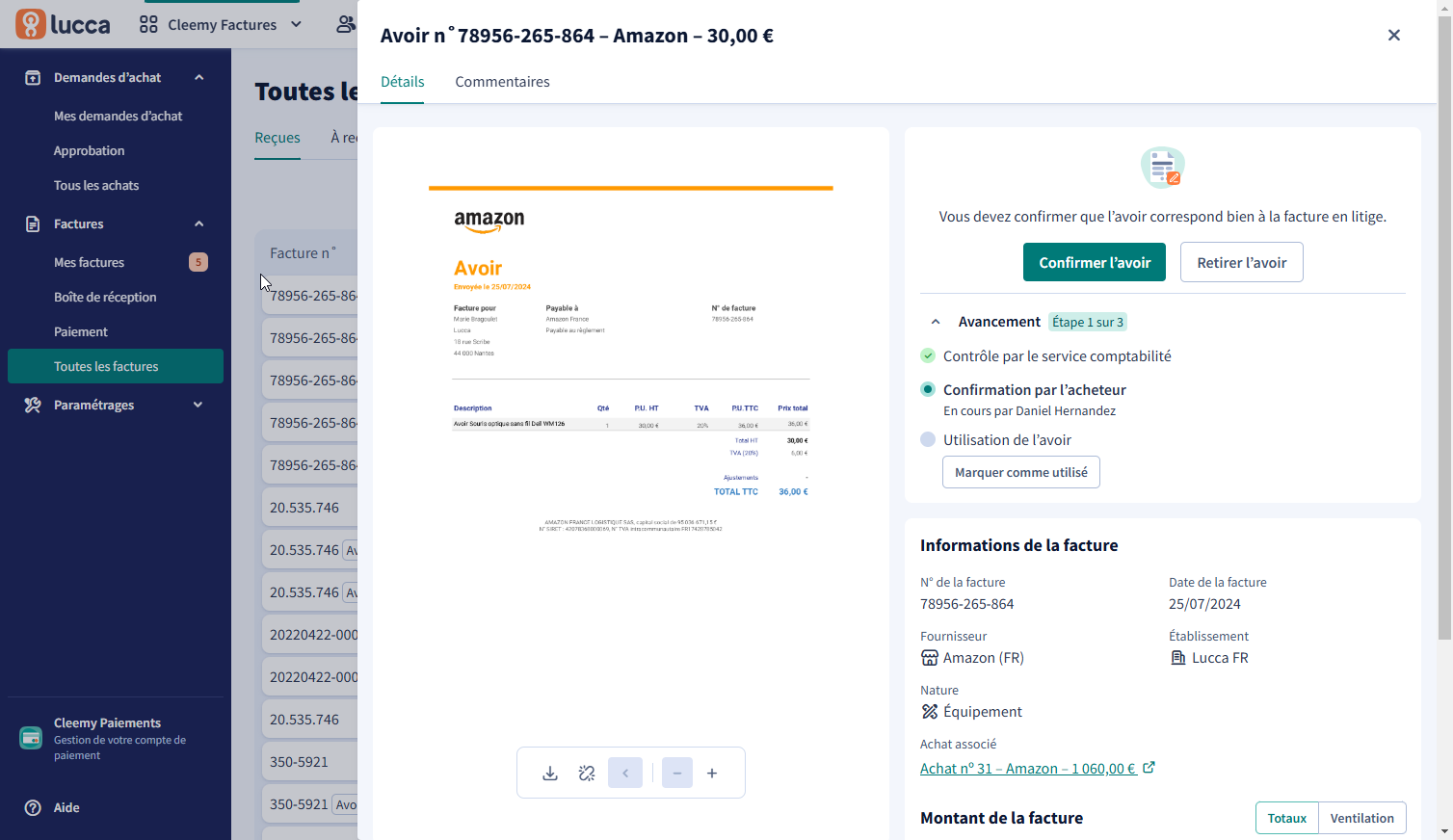Click the apps grid icon beside Cleemy Factures
The width and height of the screenshot is (1453, 840).
coord(148,24)
